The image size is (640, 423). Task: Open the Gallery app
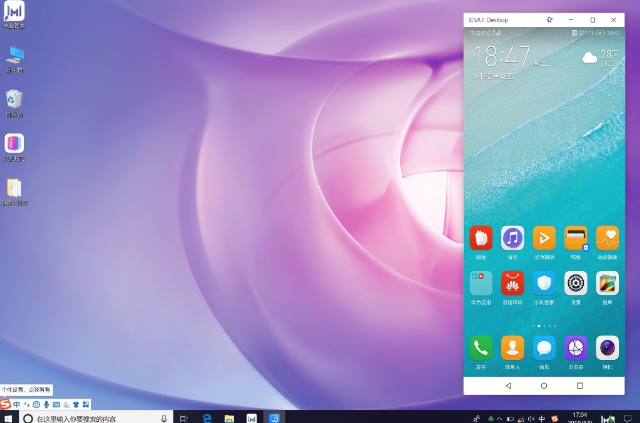pos(607,283)
